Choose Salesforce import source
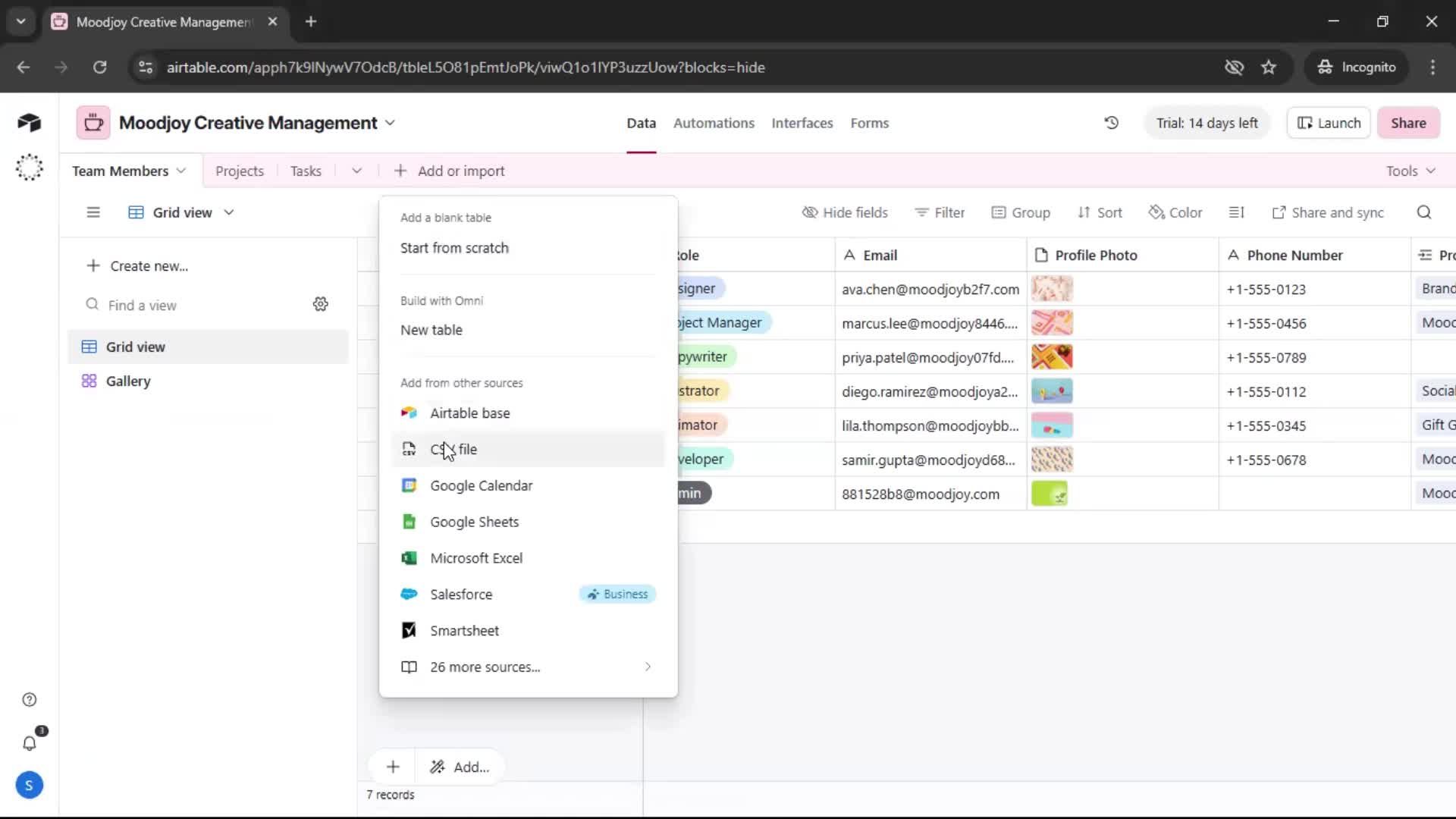Screen dimensions: 1456x819 [529, 595]
